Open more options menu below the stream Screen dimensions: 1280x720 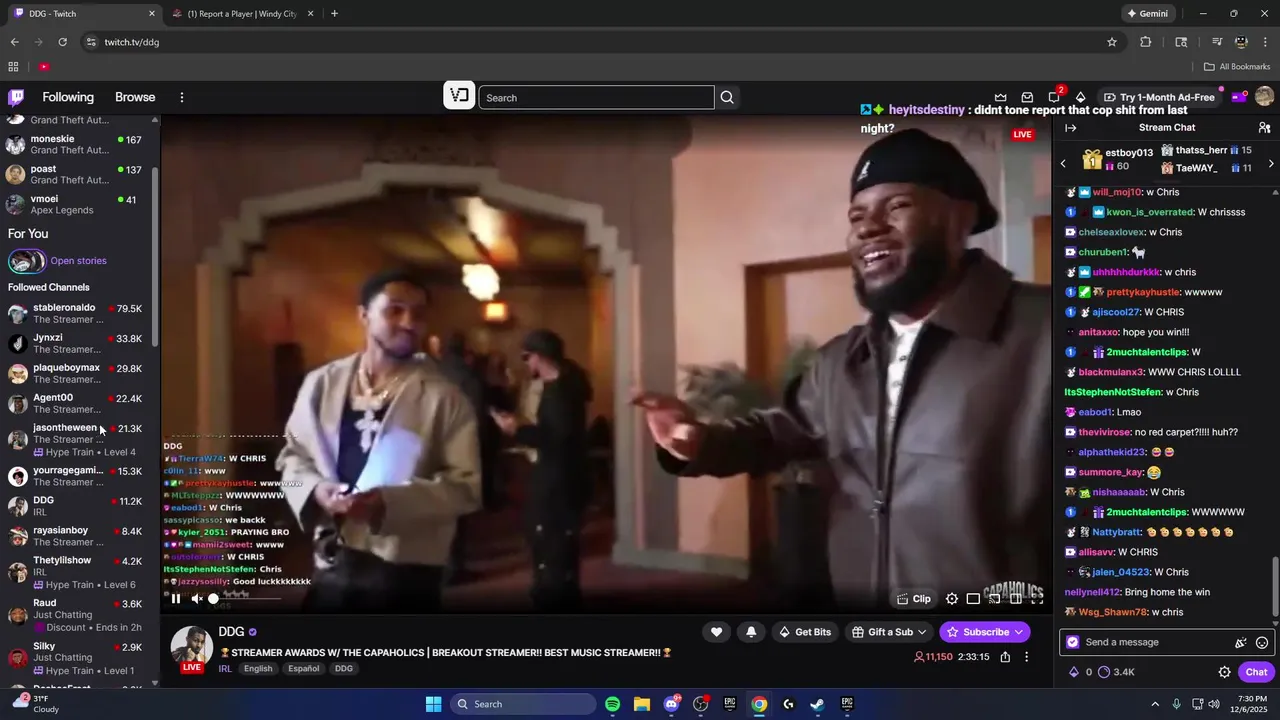coord(1026,657)
